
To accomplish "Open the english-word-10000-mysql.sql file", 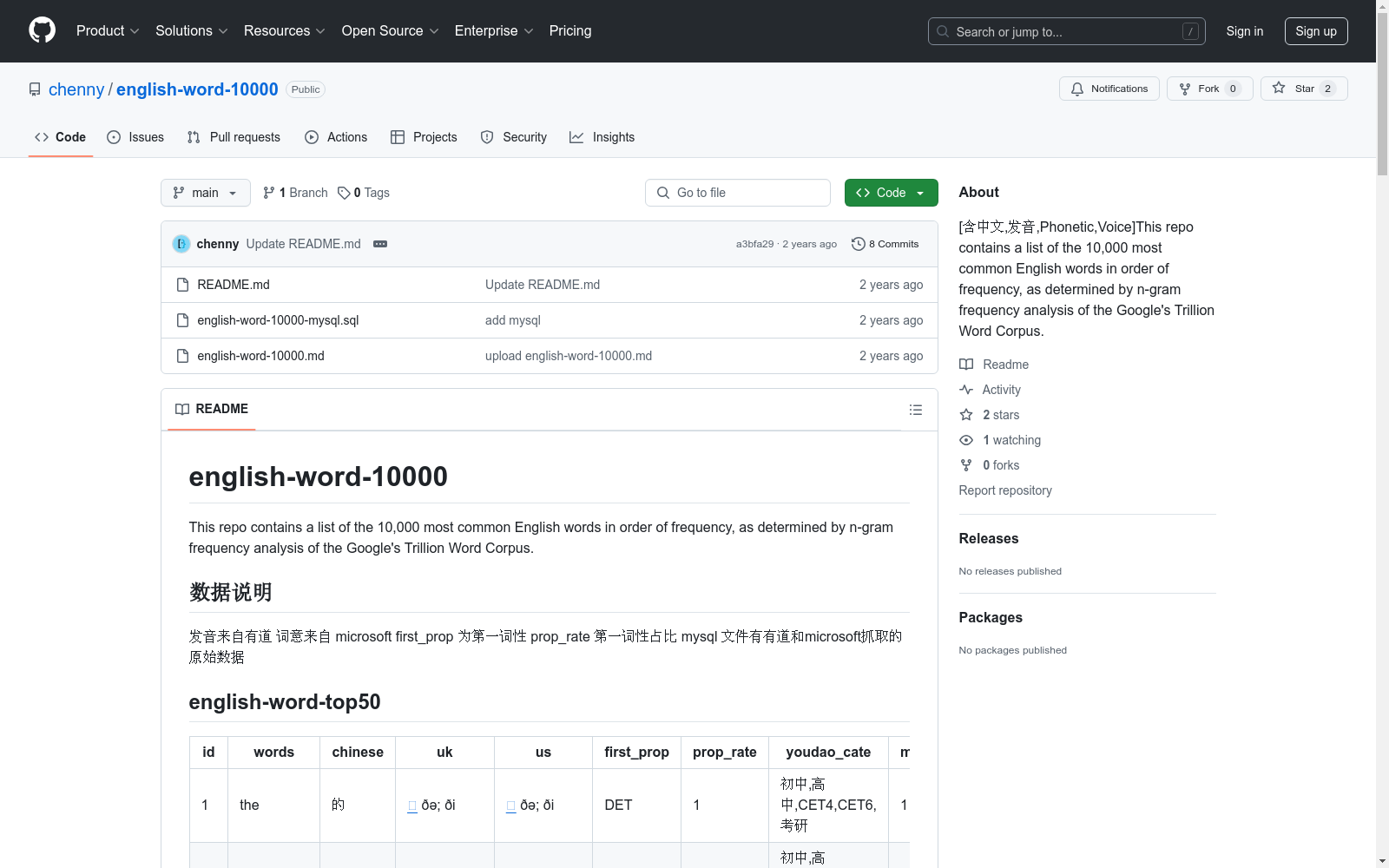I will (x=278, y=320).
